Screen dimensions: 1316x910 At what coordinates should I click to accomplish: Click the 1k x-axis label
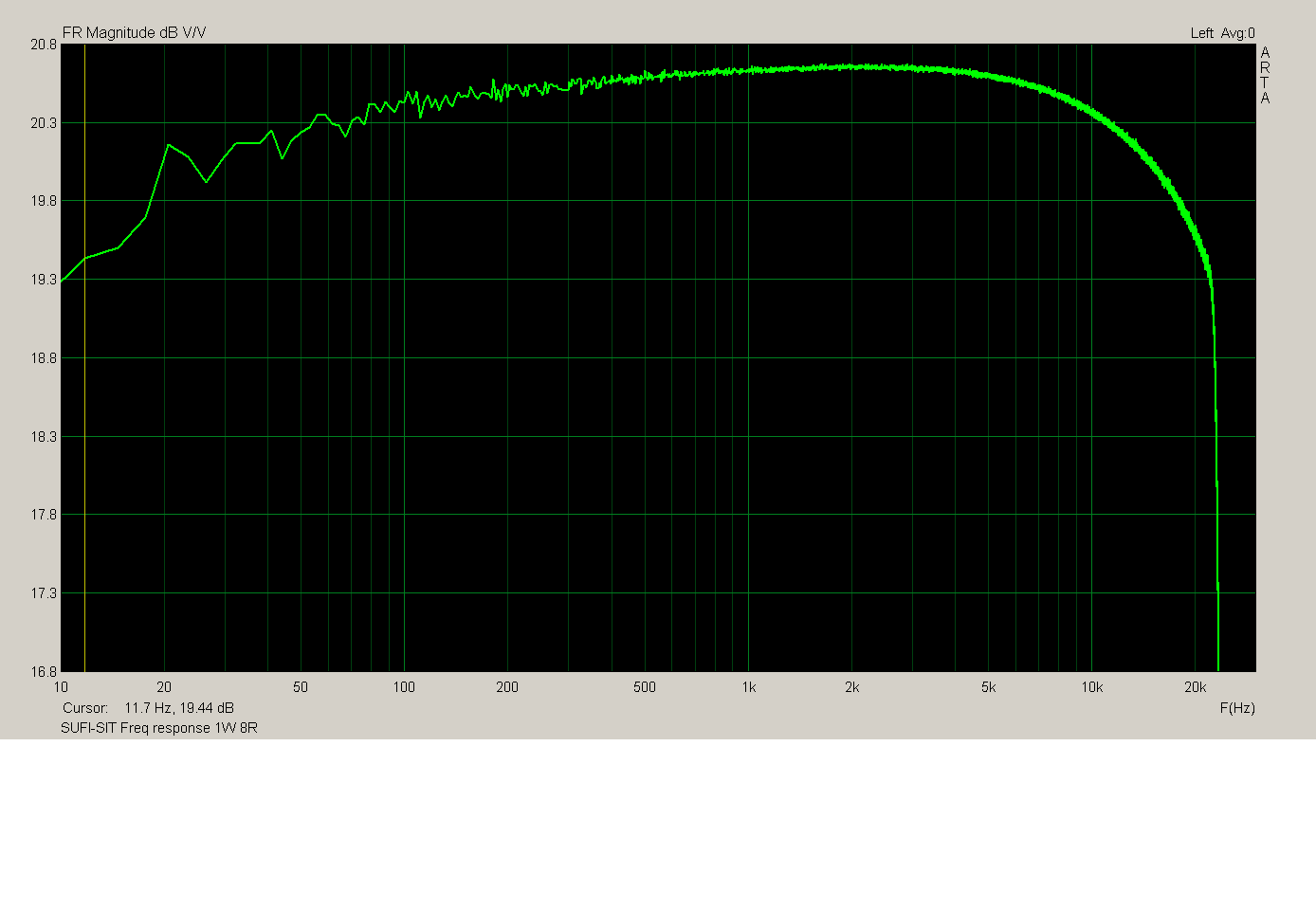(749, 687)
